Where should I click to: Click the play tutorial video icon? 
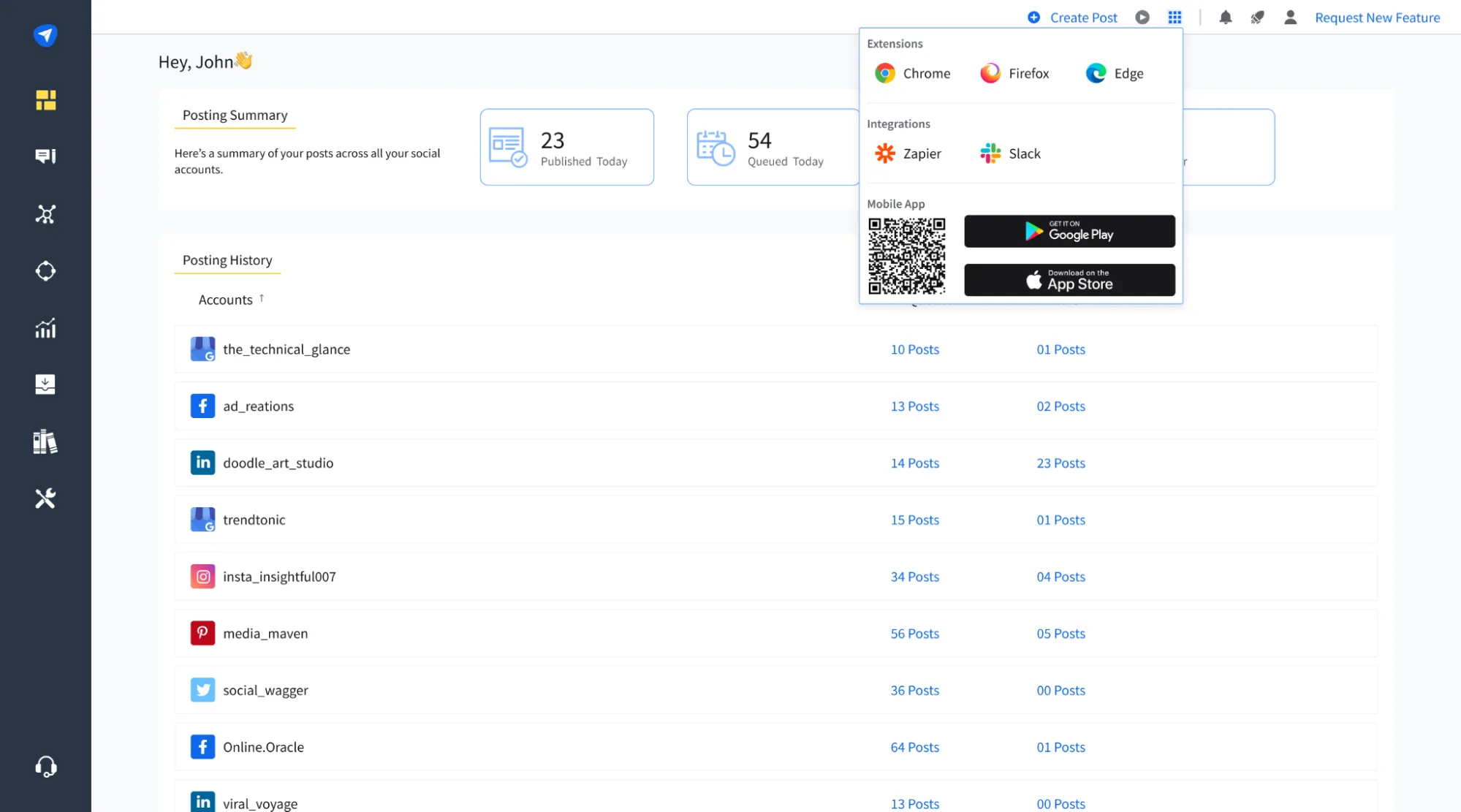coord(1142,18)
